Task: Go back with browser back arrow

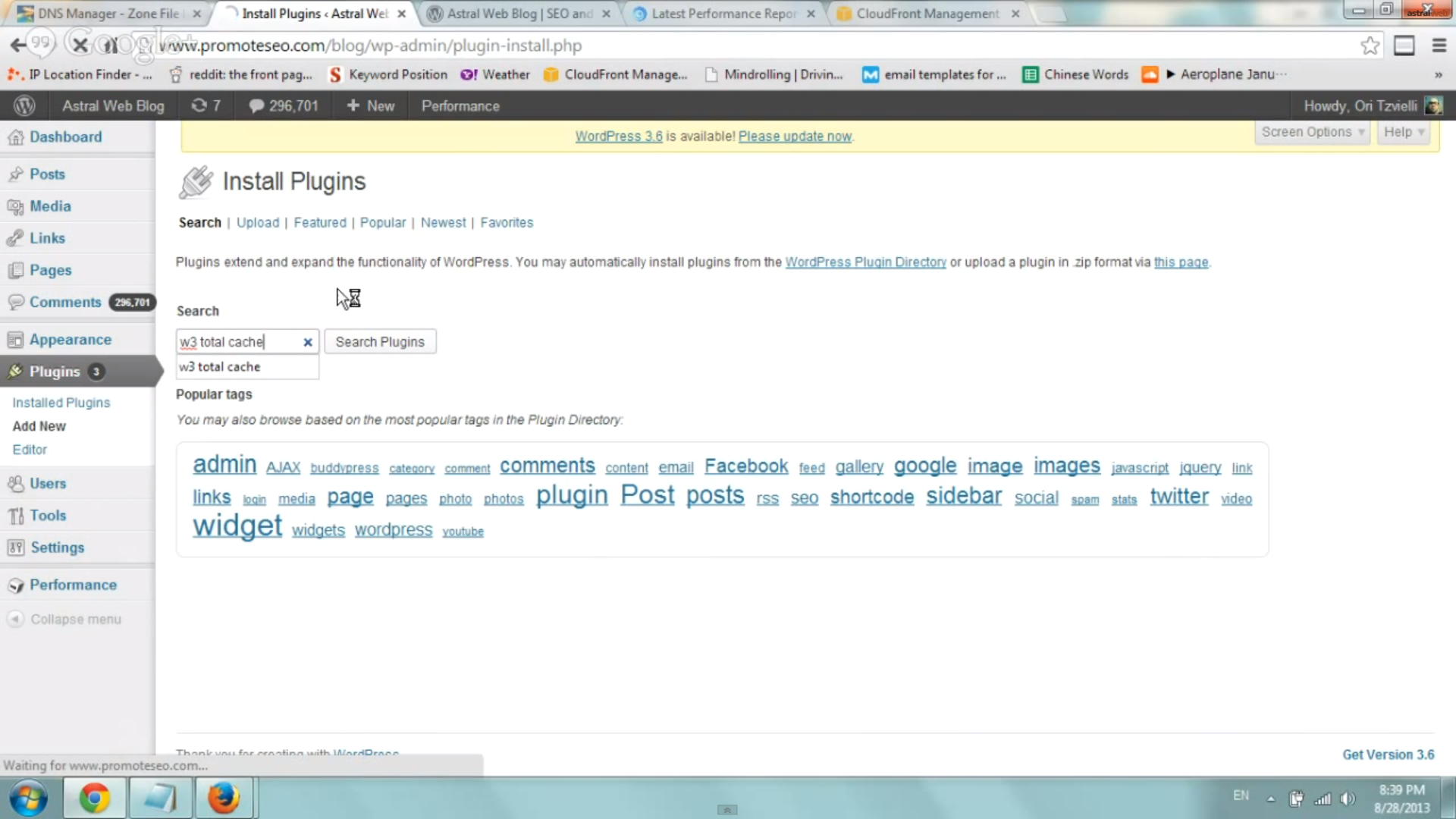Action: [17, 45]
